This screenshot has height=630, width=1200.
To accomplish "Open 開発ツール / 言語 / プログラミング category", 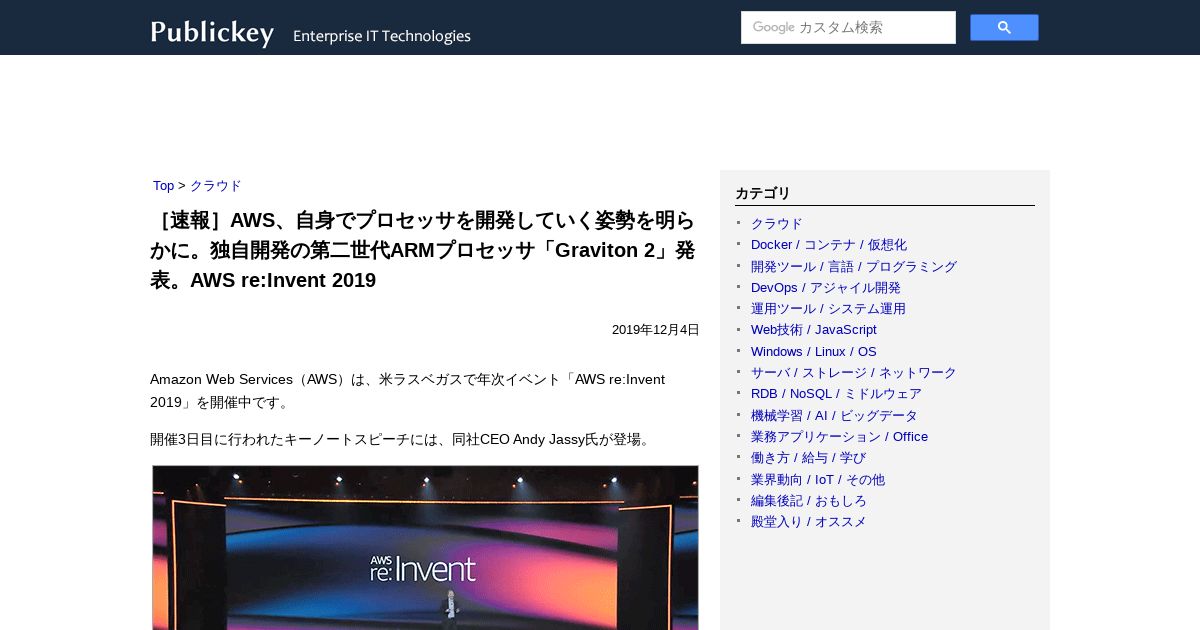I will pos(853,266).
